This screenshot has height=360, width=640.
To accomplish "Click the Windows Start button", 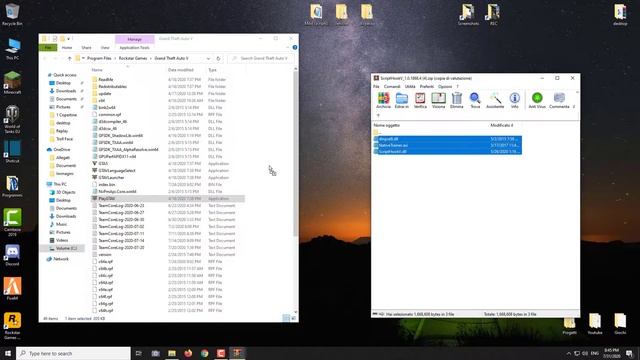I will (x=8, y=353).
